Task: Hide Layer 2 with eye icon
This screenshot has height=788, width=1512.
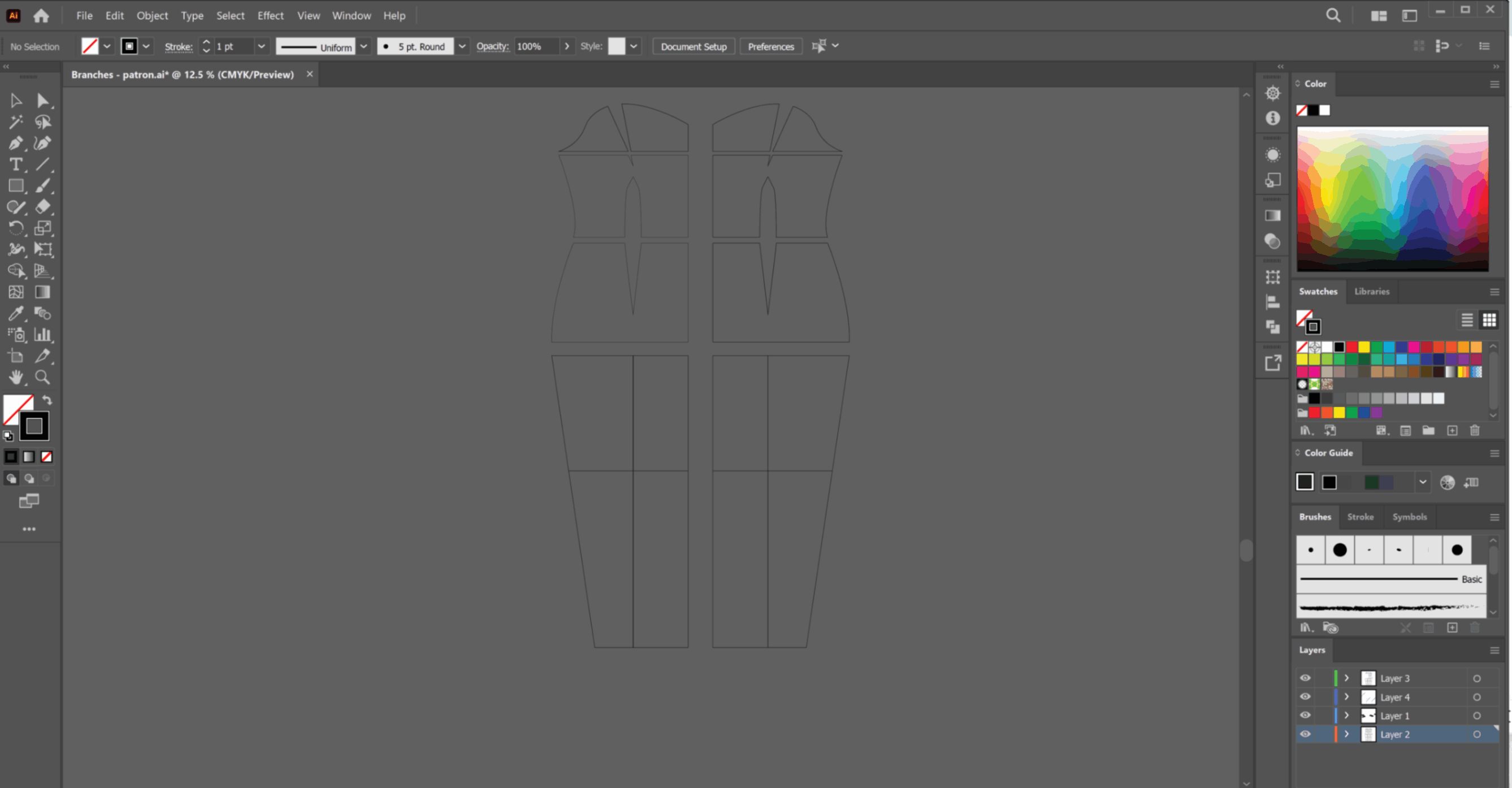Action: click(1305, 734)
